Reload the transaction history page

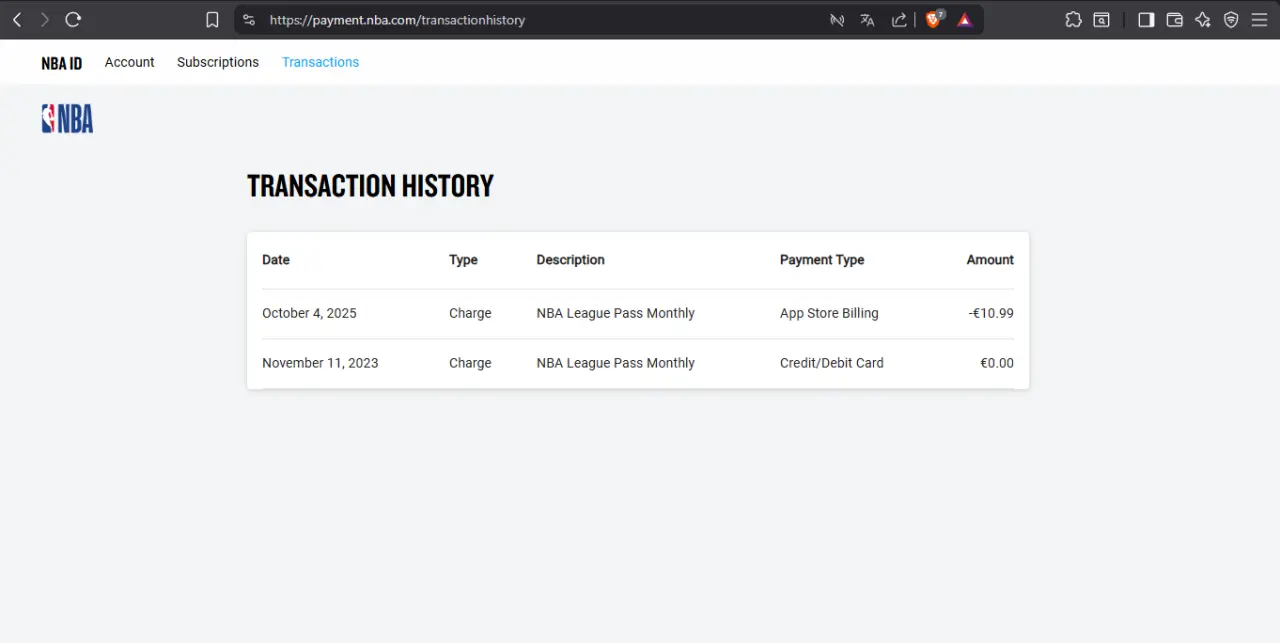click(x=73, y=20)
